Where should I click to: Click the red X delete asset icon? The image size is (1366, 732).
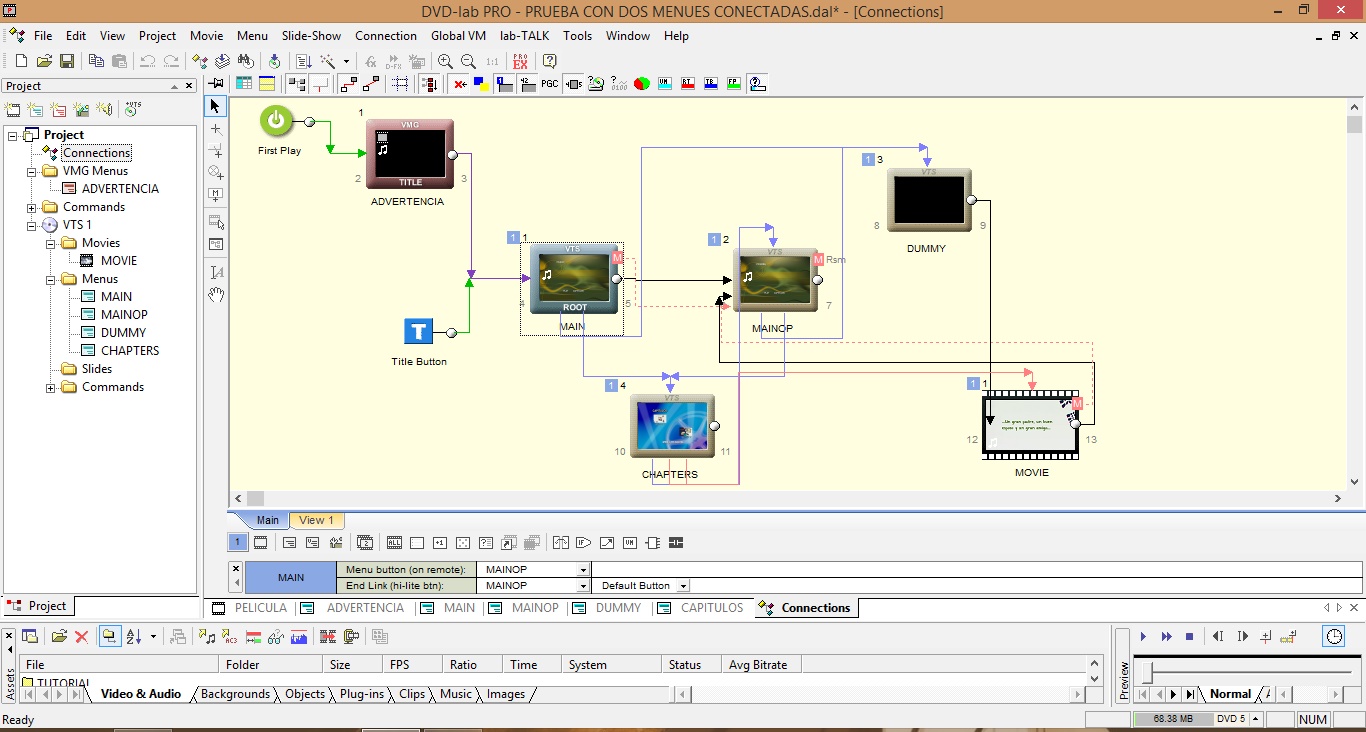[x=82, y=637]
